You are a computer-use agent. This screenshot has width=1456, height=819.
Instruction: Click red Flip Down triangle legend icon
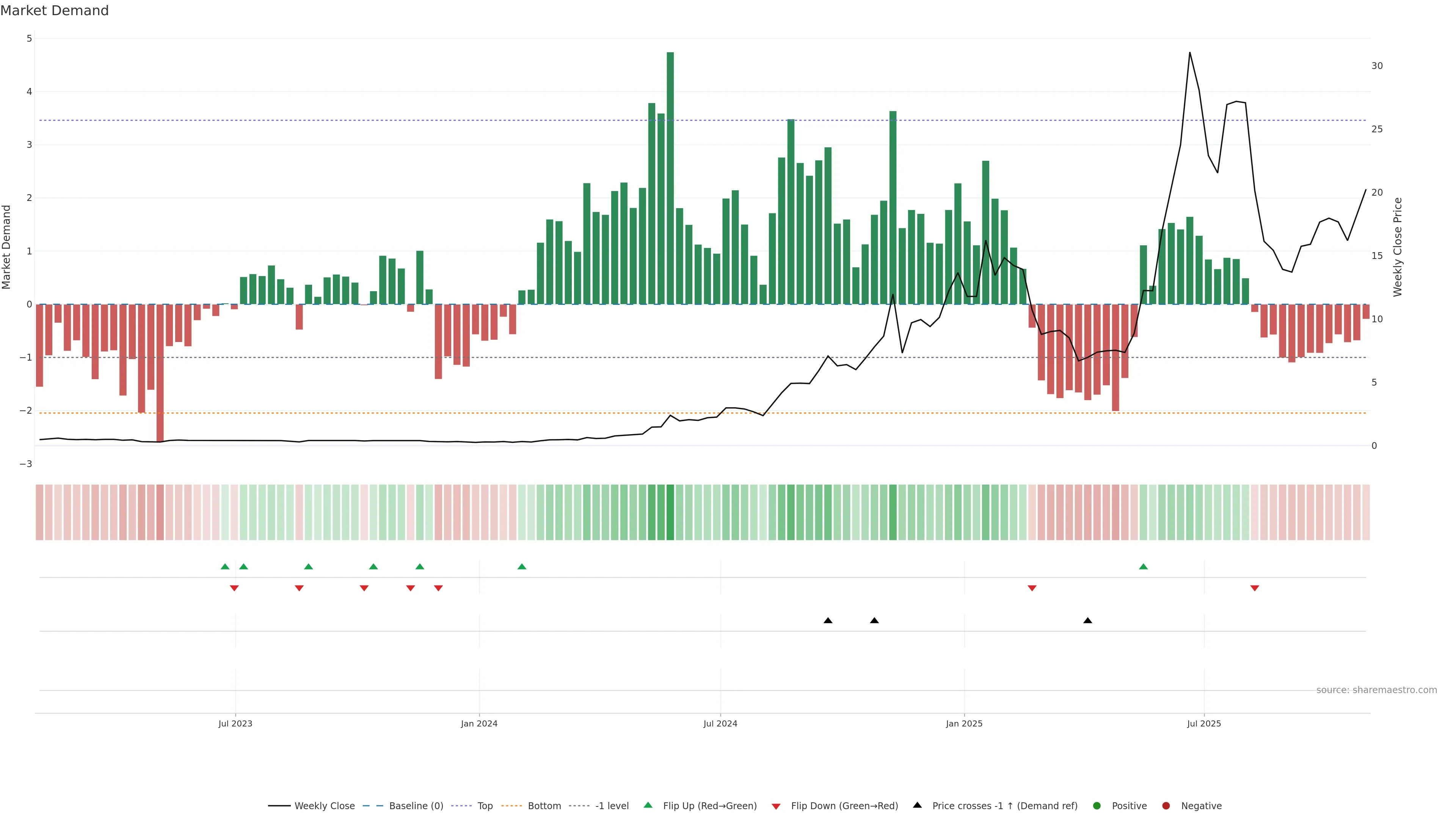[x=776, y=806]
